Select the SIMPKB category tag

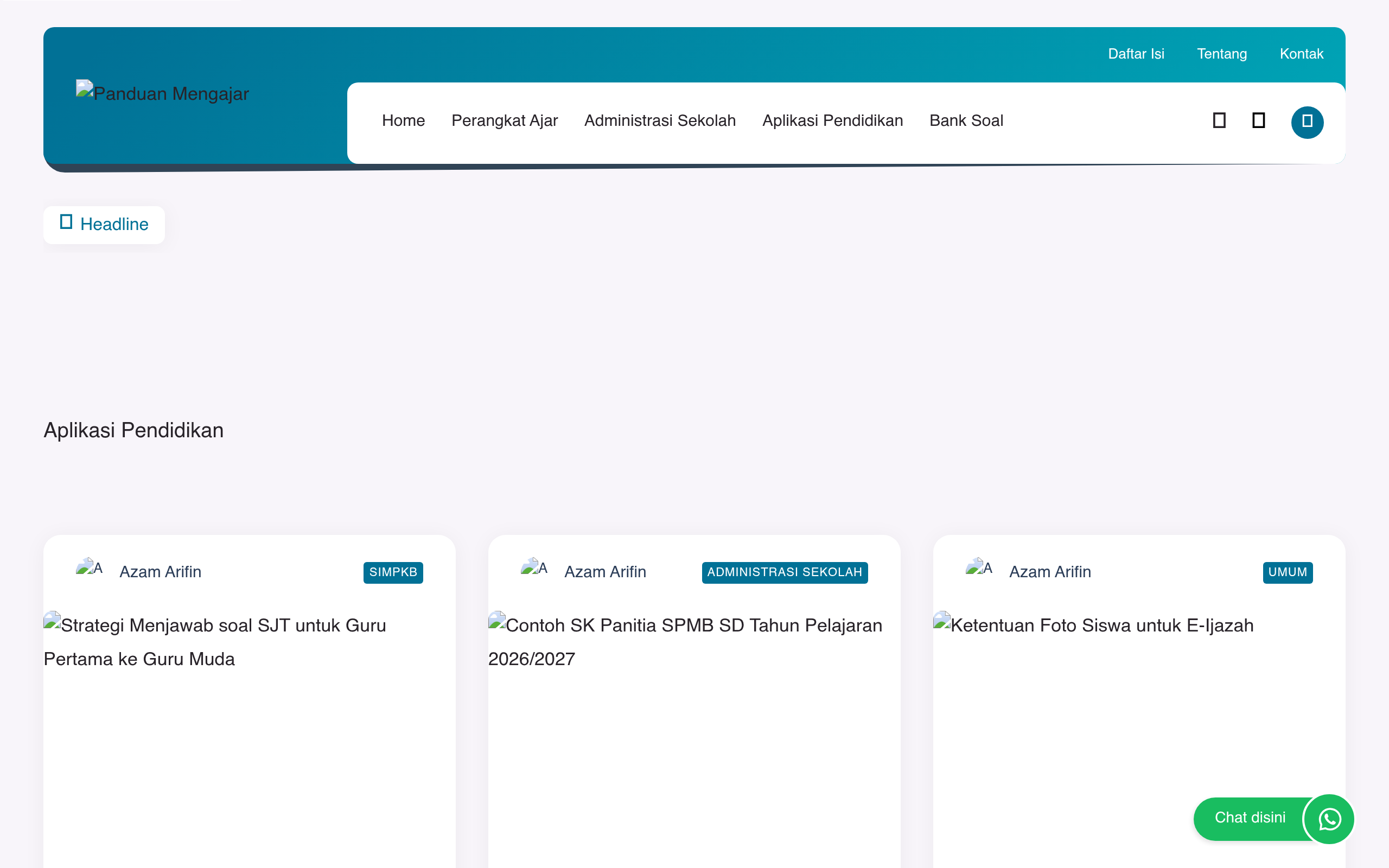tap(393, 572)
